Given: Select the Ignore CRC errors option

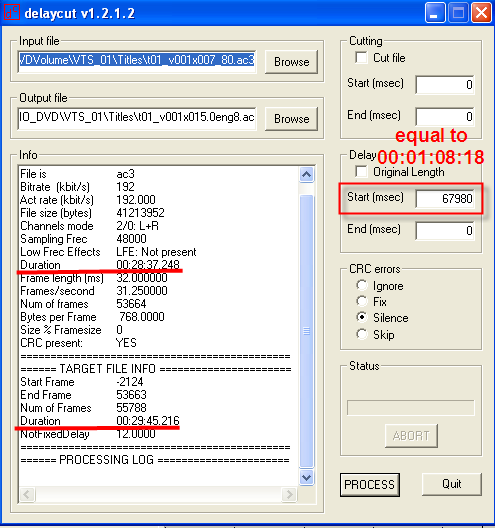Looking at the screenshot, I should tap(362, 286).
